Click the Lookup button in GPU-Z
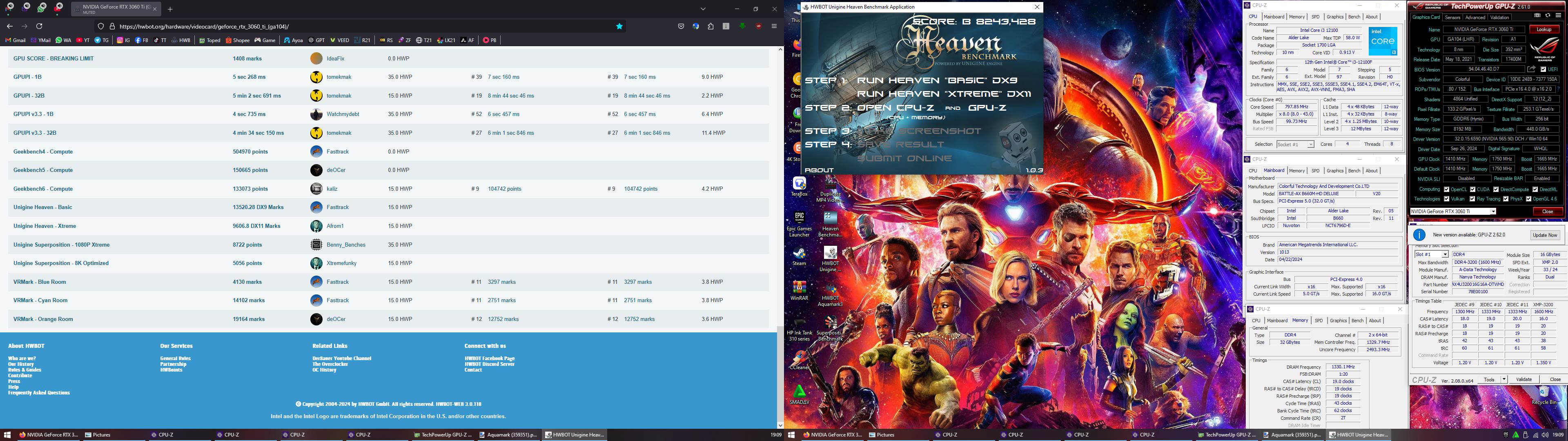 pyautogui.click(x=1543, y=29)
